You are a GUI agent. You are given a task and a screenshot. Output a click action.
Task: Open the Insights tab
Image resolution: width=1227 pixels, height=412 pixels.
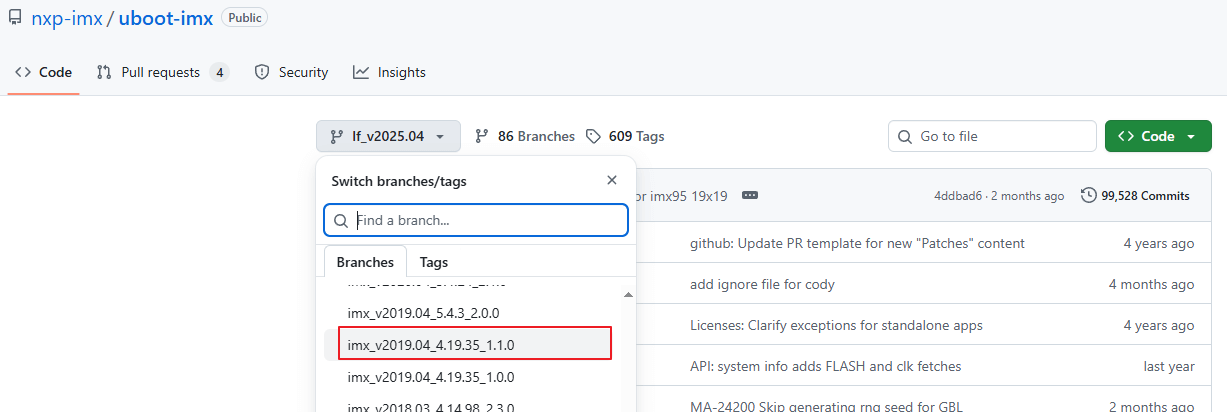pyautogui.click(x=389, y=72)
